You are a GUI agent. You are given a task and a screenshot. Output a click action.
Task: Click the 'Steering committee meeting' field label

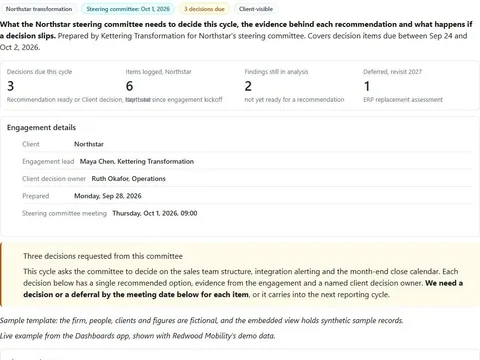point(64,213)
